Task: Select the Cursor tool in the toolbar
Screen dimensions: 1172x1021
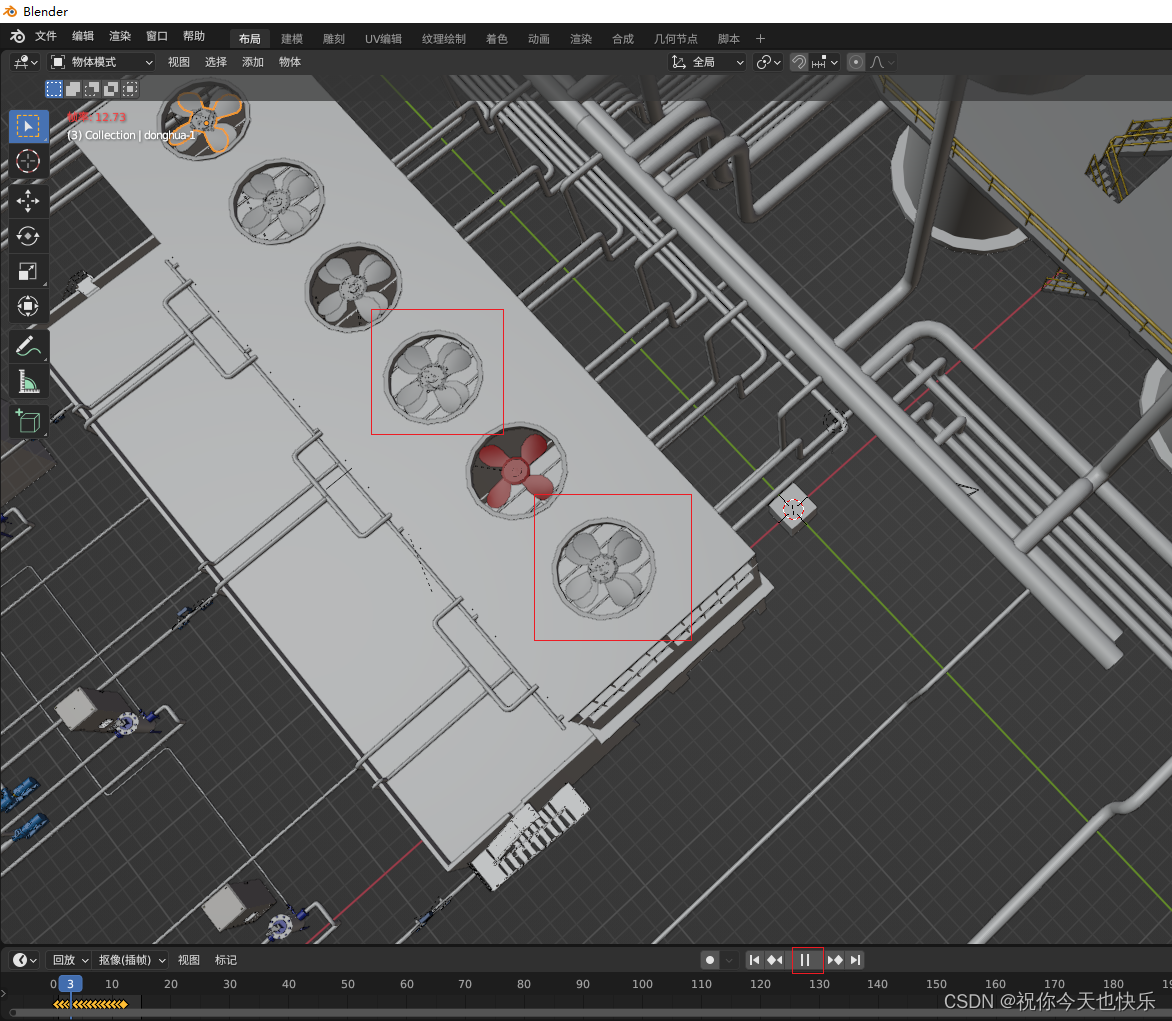Action: tap(28, 161)
